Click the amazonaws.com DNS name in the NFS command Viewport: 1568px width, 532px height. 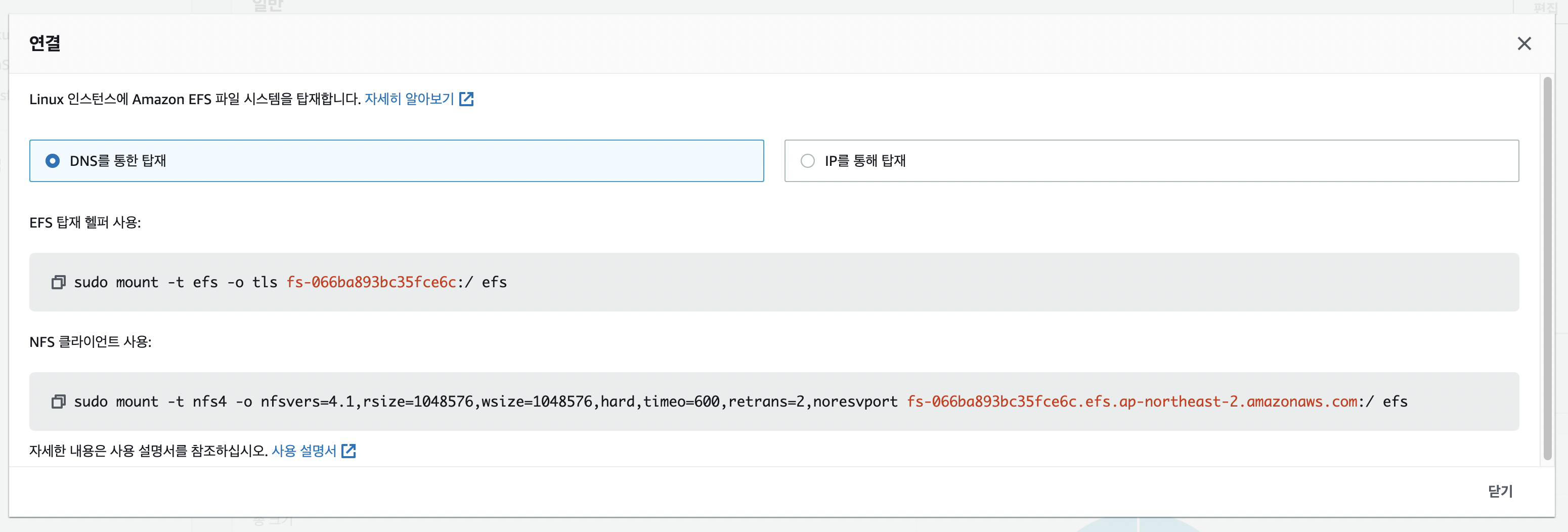pos(1132,402)
